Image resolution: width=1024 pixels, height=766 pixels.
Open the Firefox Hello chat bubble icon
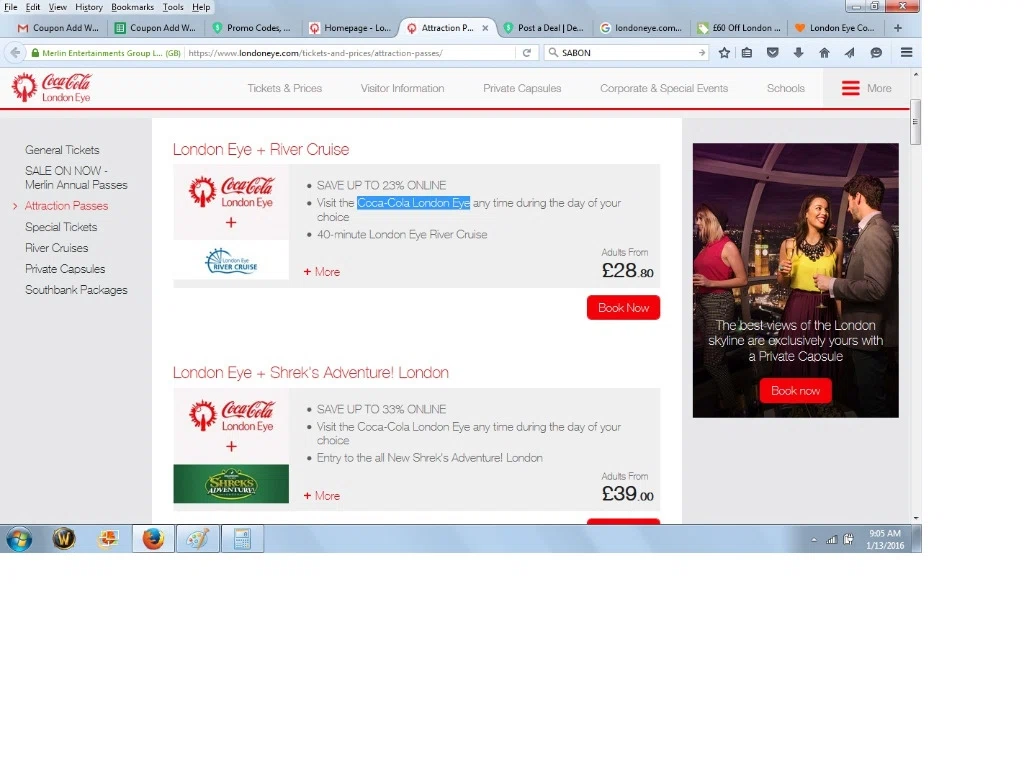(x=876, y=53)
